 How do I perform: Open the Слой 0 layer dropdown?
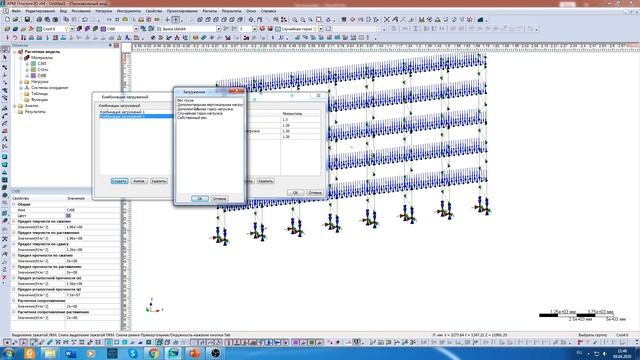[72, 29]
